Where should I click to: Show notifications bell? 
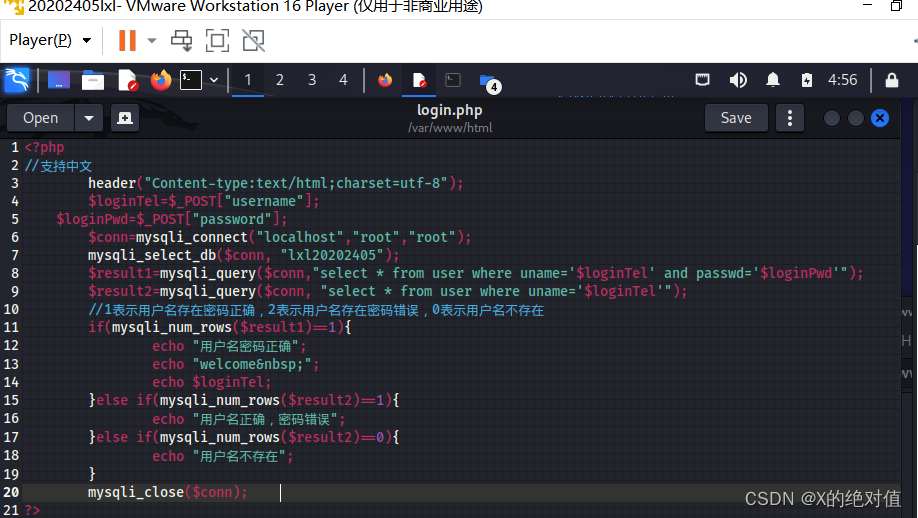pos(773,80)
